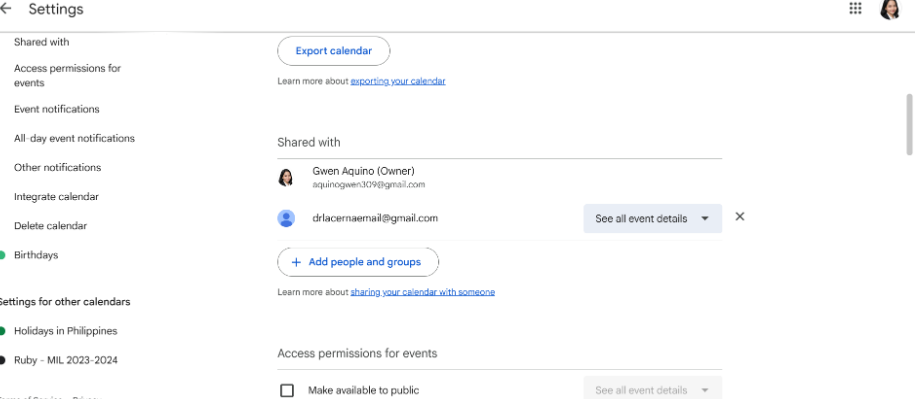
Task: Click the Shared with section heading
Action: click(308, 142)
